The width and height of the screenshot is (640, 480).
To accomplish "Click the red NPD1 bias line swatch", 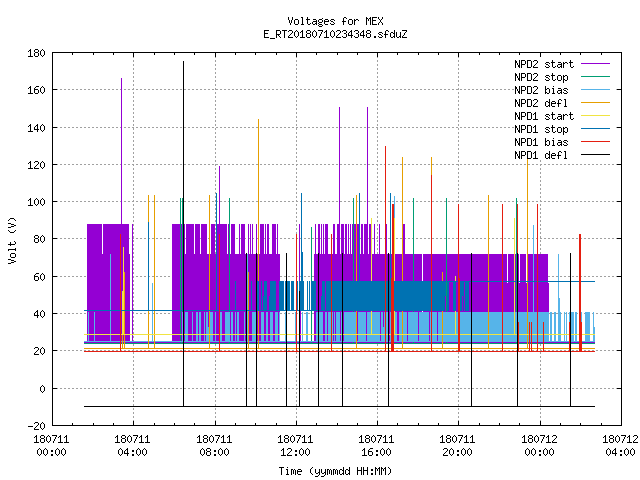I will (x=595, y=142).
